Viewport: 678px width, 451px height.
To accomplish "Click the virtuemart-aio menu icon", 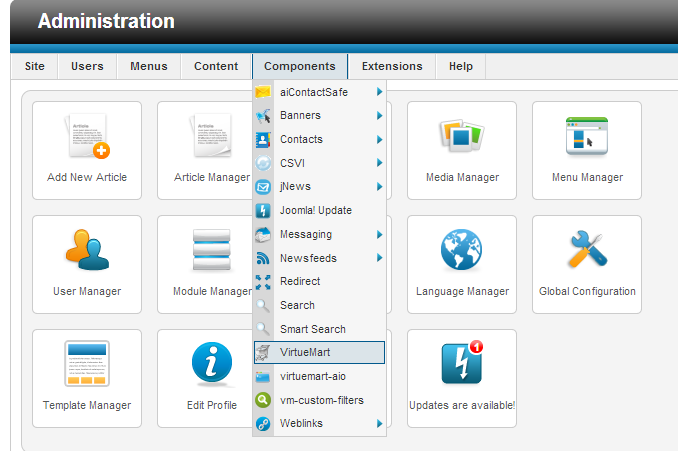I will tap(263, 377).
